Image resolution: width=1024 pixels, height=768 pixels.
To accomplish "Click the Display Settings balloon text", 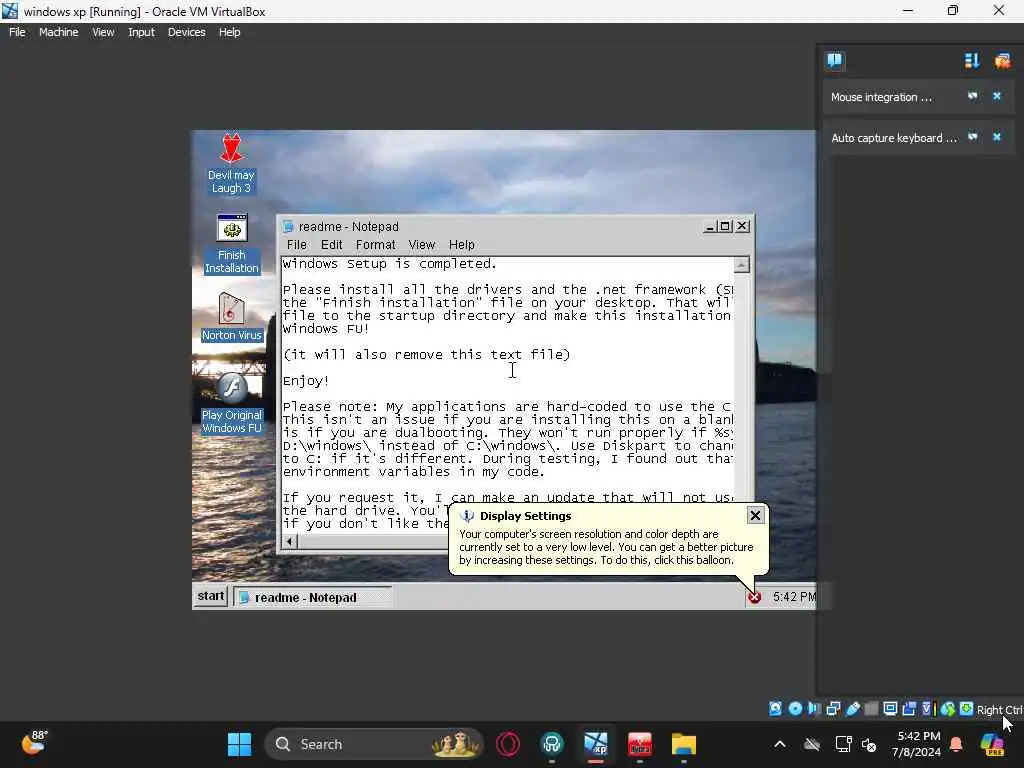I will coord(606,547).
